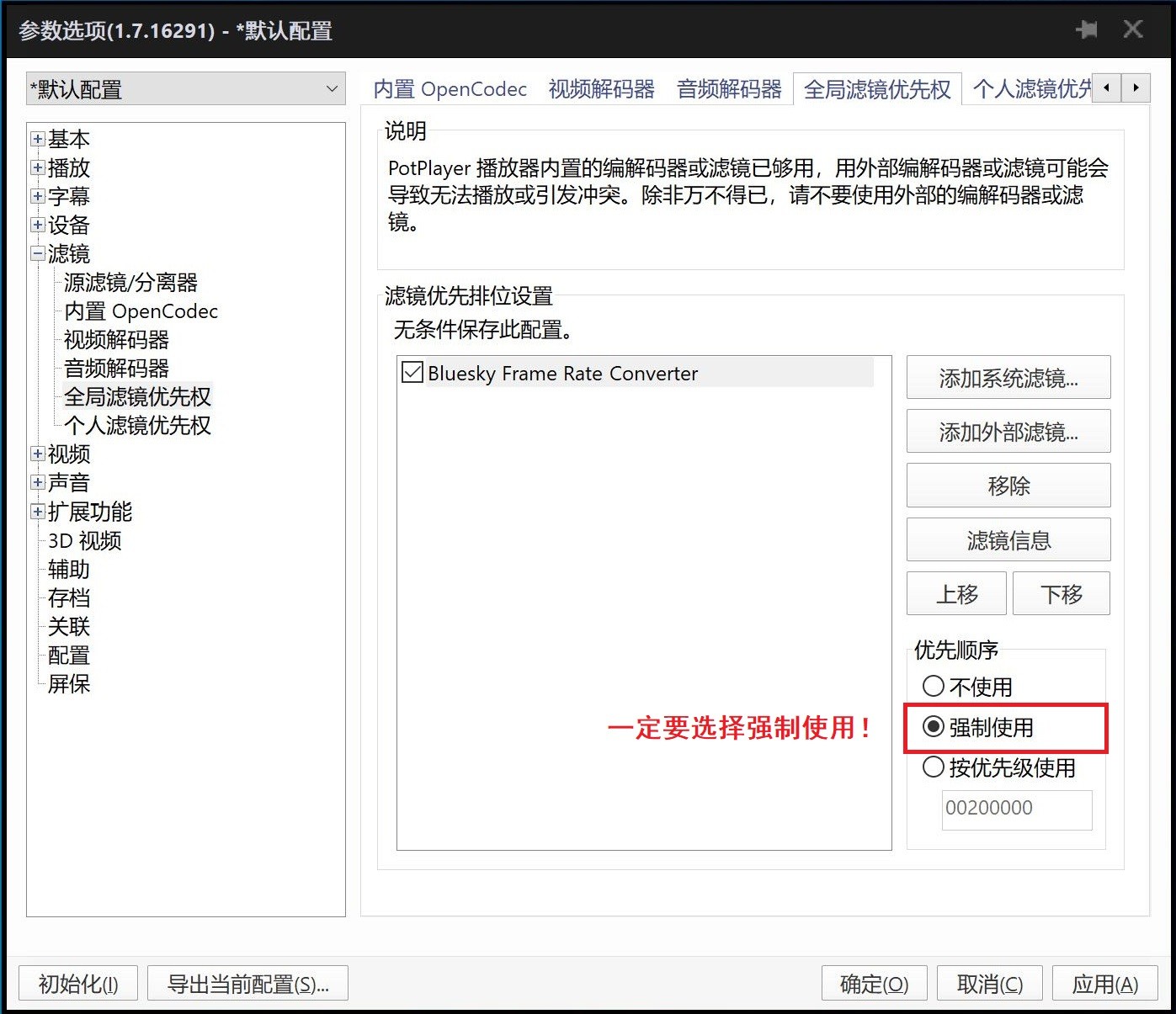1176x1014 pixels.
Task: Select the 强制使用 radio option
Action: click(933, 727)
